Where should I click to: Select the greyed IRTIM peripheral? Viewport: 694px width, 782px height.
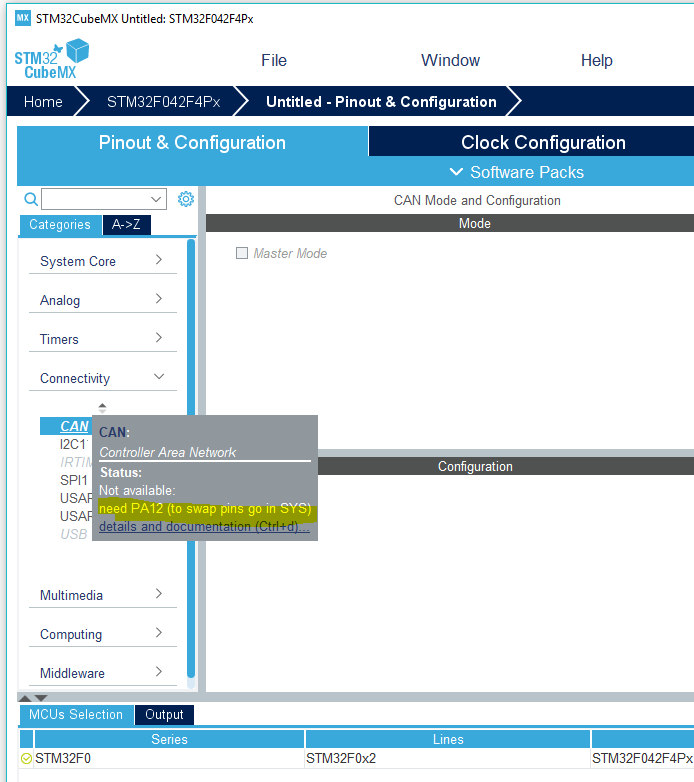(75, 462)
